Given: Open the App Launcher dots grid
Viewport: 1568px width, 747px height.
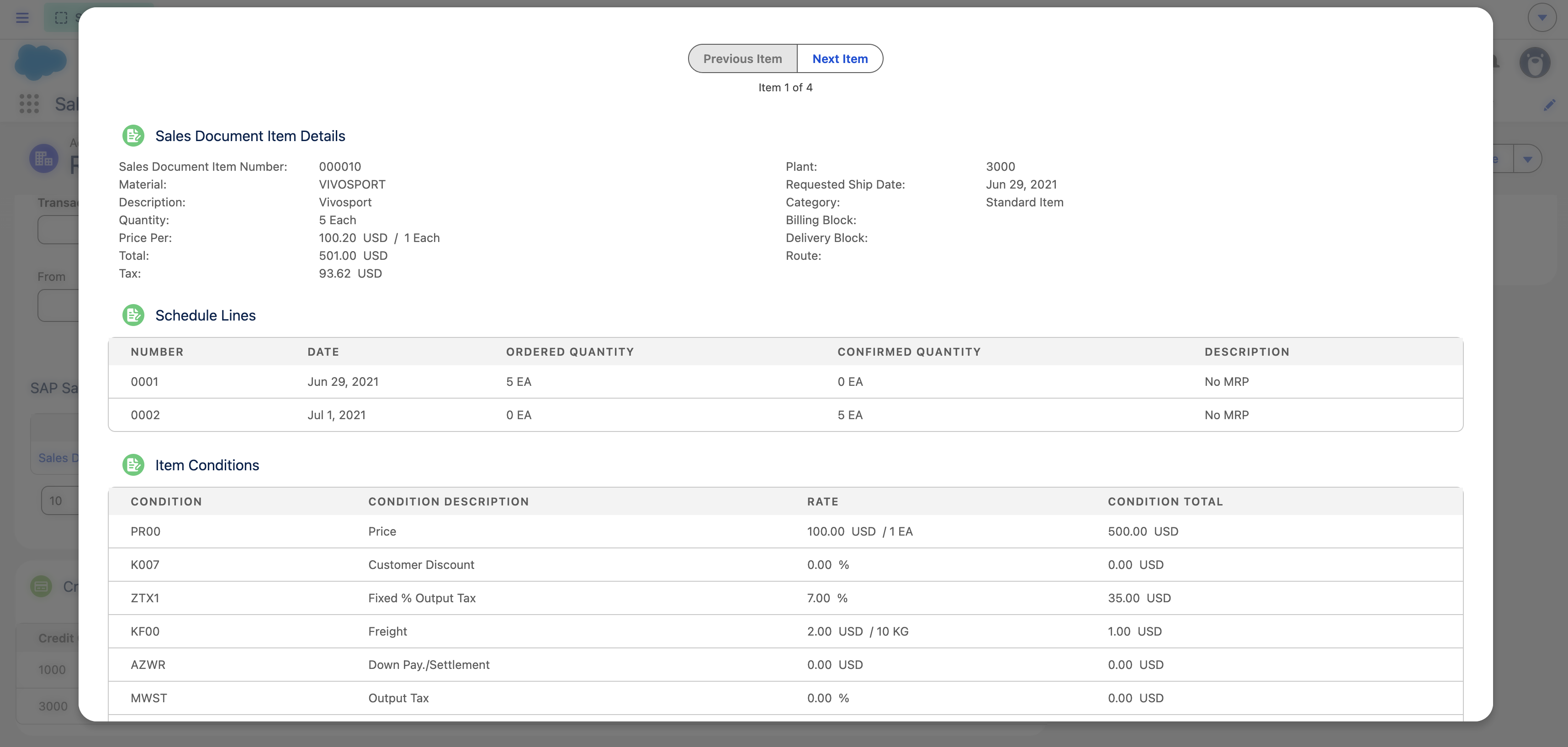Looking at the screenshot, I should tap(29, 103).
